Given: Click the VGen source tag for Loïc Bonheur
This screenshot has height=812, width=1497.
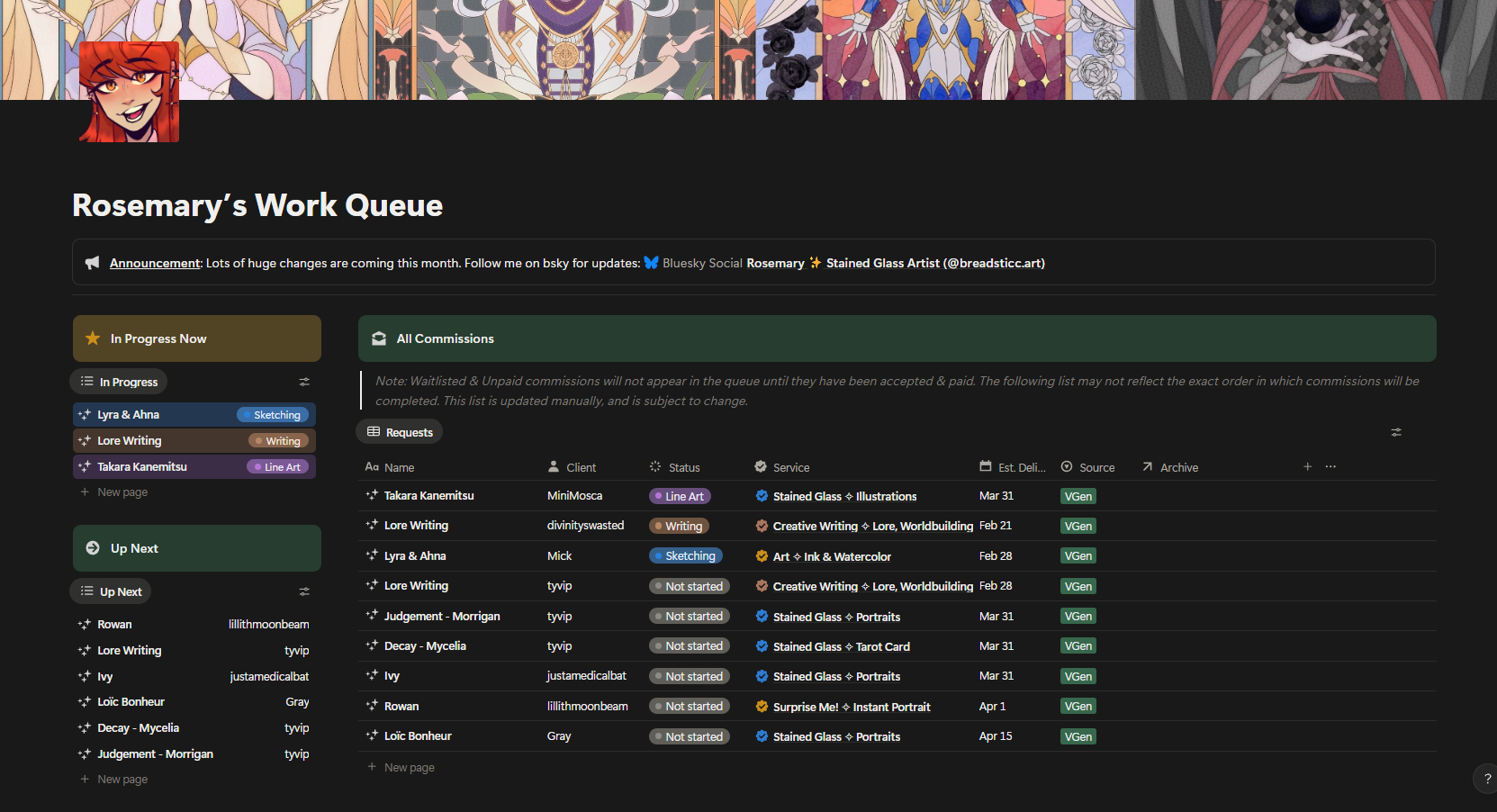Looking at the screenshot, I should pyautogui.click(x=1078, y=736).
